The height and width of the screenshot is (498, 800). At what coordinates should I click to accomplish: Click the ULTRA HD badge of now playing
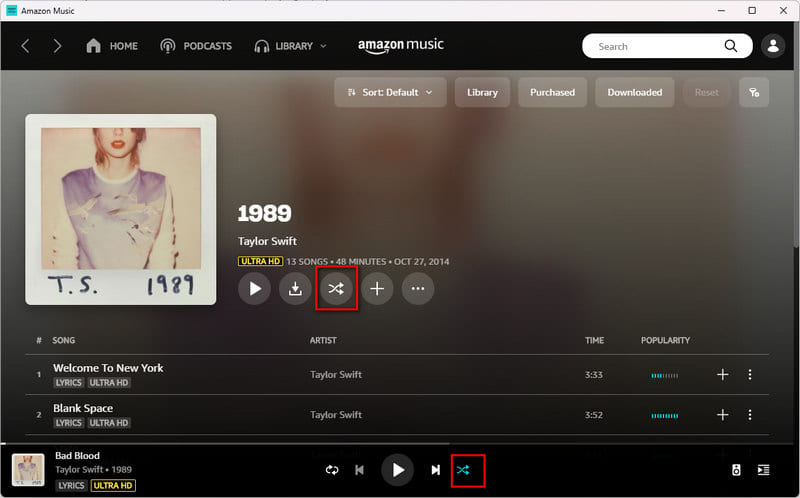pyautogui.click(x=113, y=485)
